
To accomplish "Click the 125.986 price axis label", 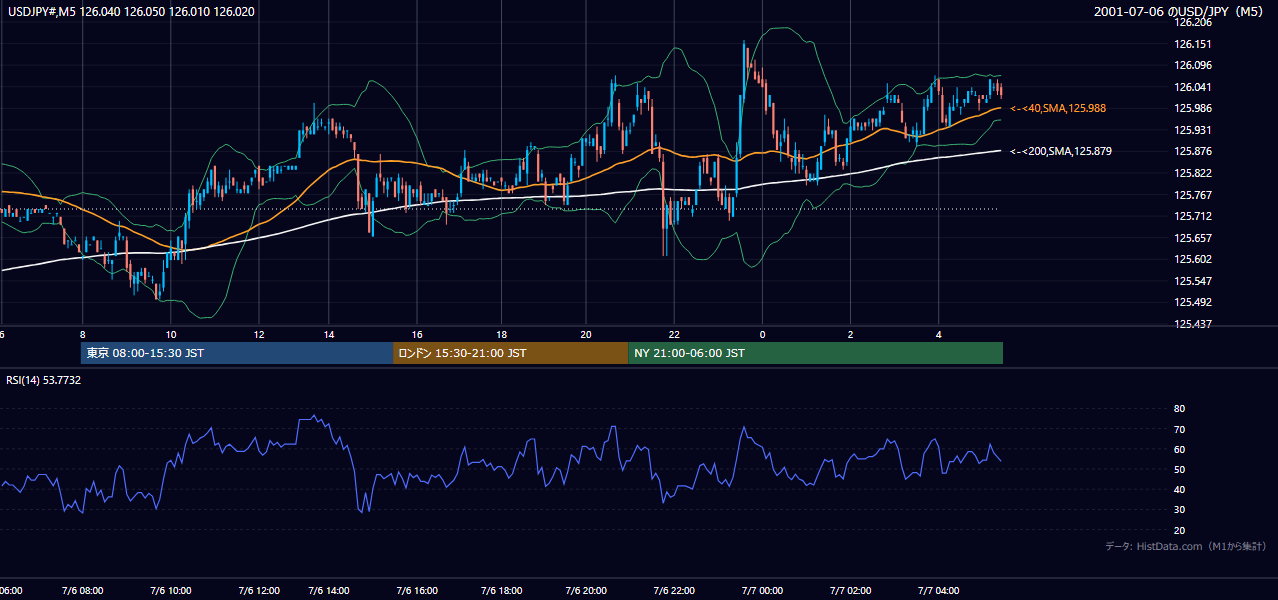I will [x=1194, y=108].
